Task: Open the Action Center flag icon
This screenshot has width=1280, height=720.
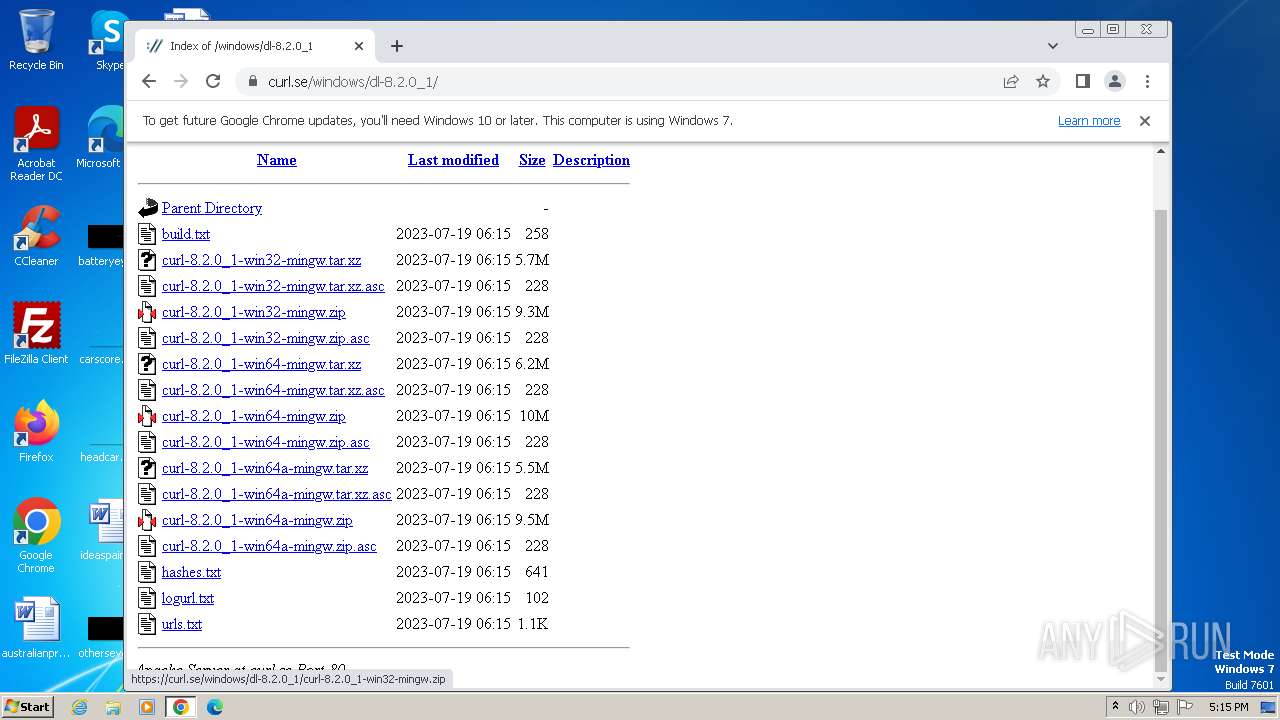Action: pyautogui.click(x=1185, y=707)
